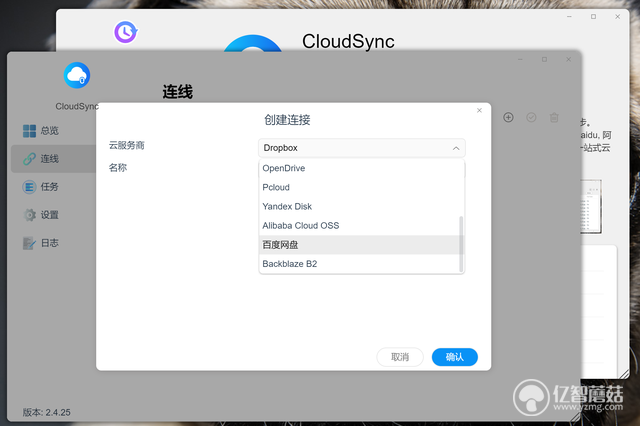Choose Backblaze B2 from the provider list
640x426 pixels.
pos(359,264)
